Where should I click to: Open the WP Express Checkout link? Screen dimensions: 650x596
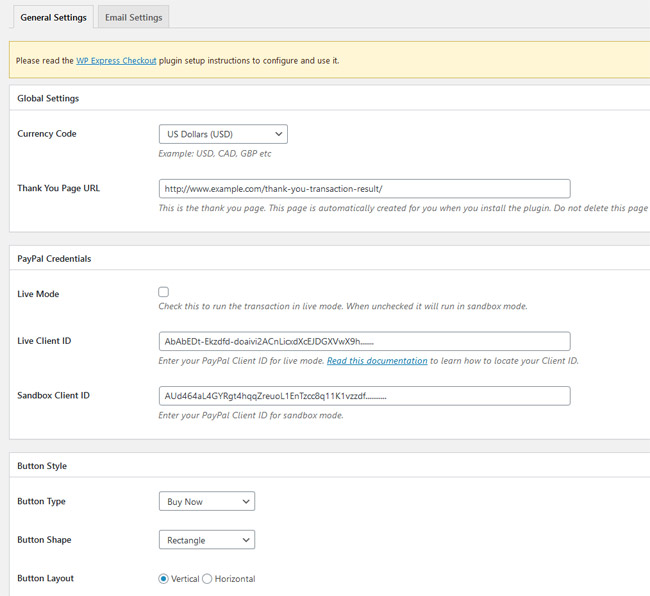point(116,61)
